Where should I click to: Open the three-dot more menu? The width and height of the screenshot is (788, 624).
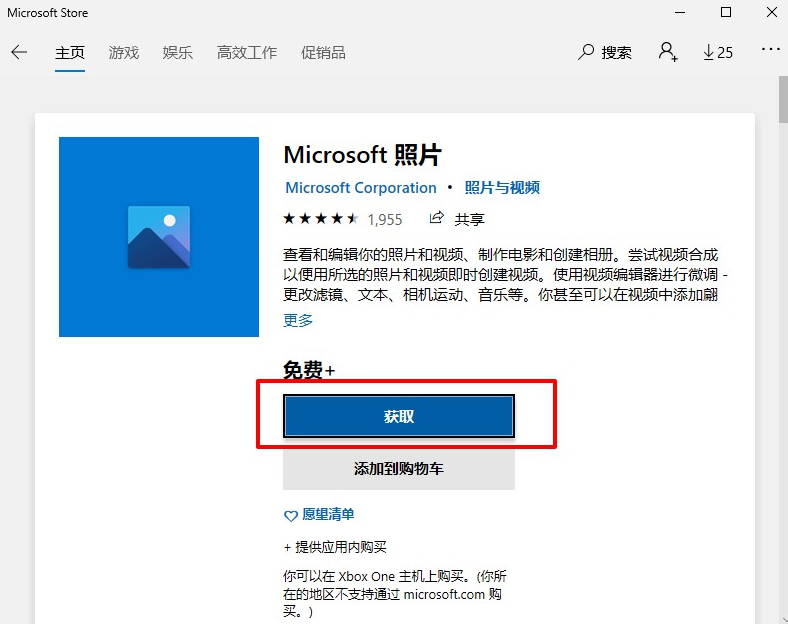(x=770, y=49)
